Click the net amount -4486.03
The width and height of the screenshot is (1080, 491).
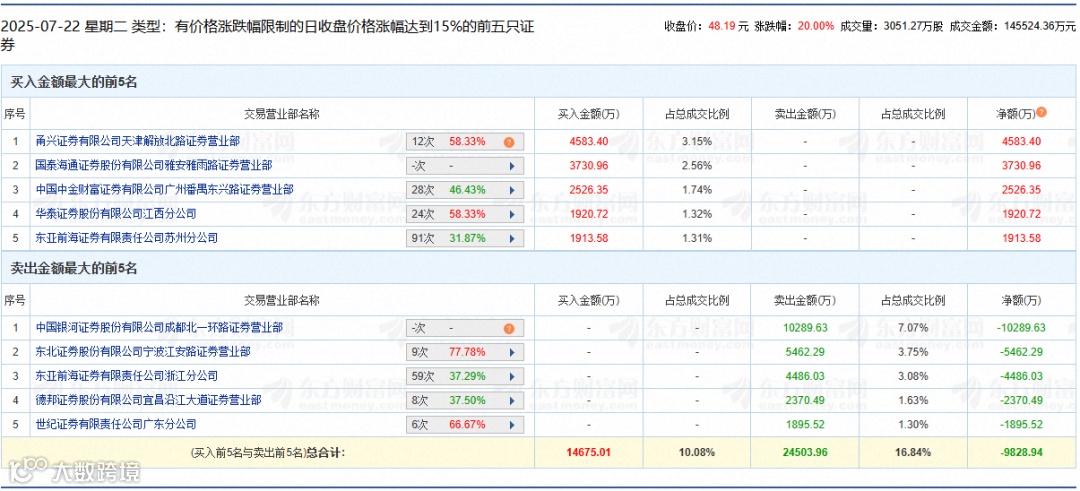[x=1021, y=376]
